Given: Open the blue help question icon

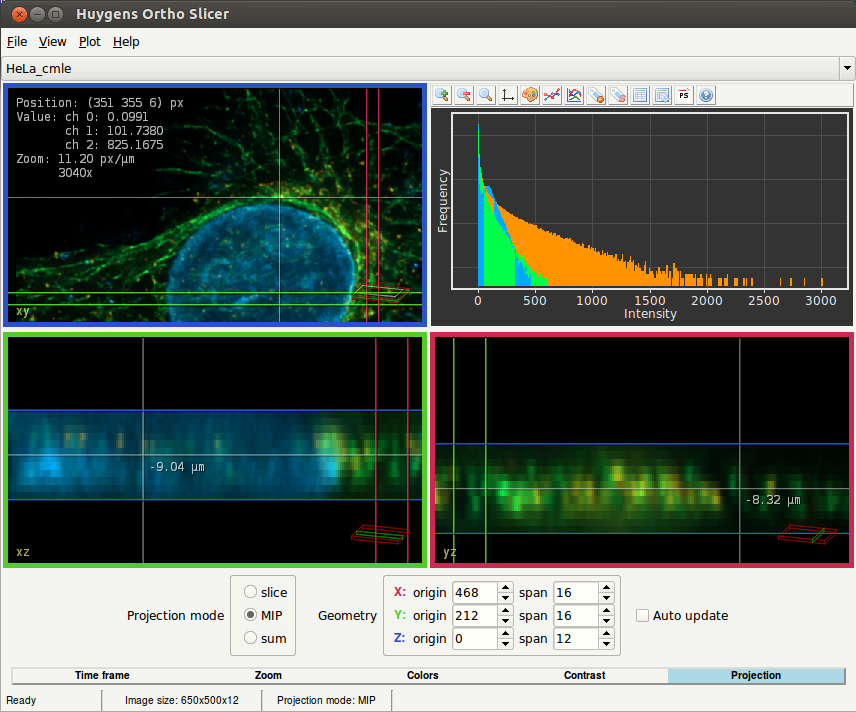Looking at the screenshot, I should click(x=706, y=95).
